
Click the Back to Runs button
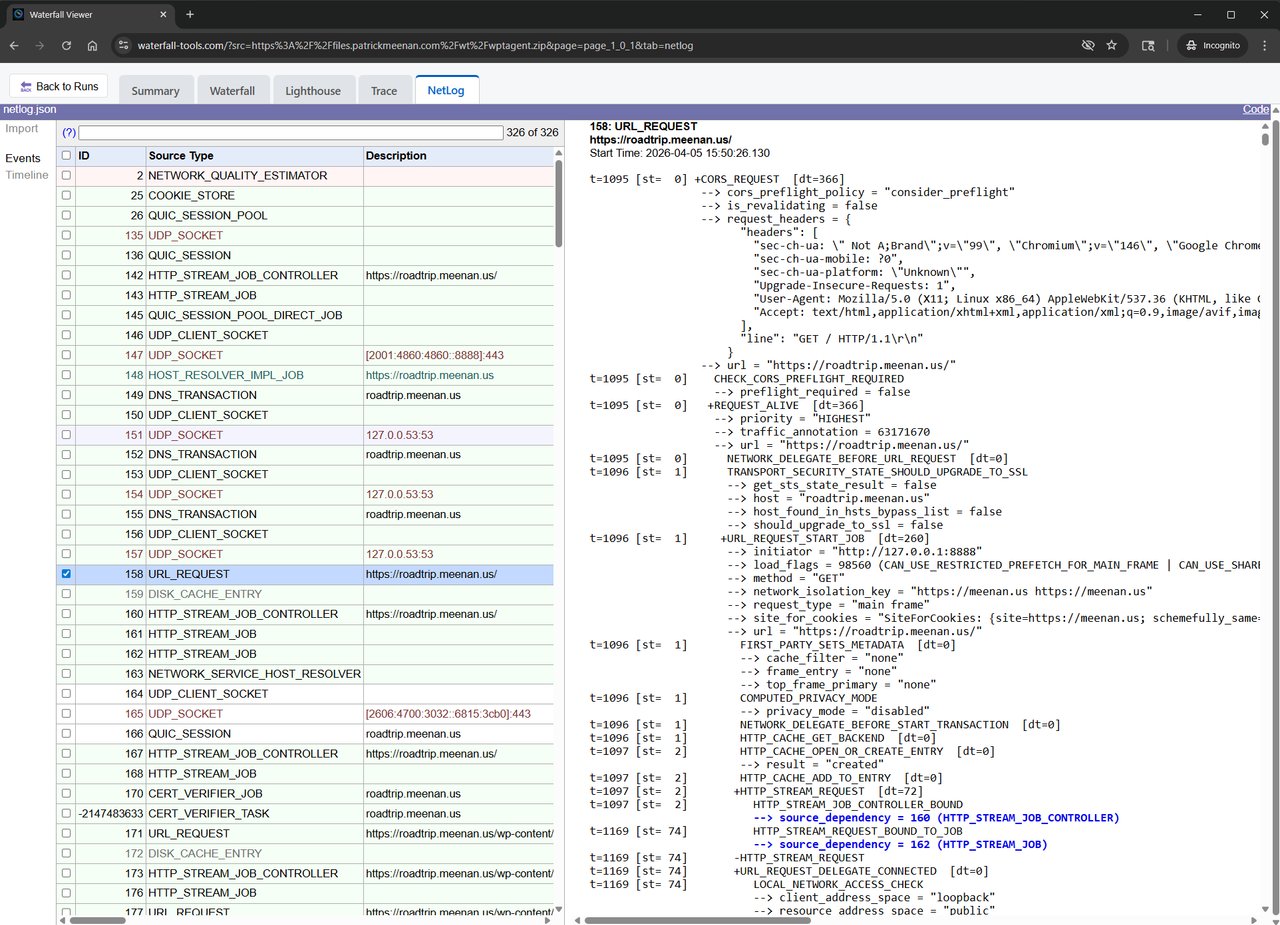coord(58,86)
